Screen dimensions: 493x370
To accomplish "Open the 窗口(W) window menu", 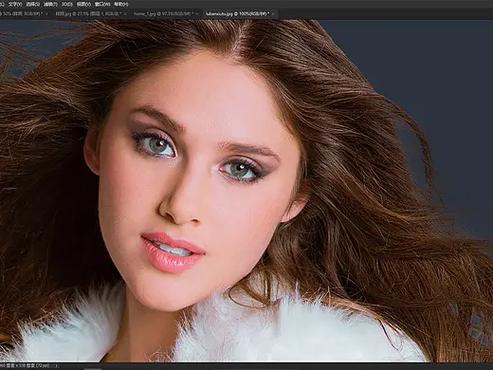I will 102,4.
